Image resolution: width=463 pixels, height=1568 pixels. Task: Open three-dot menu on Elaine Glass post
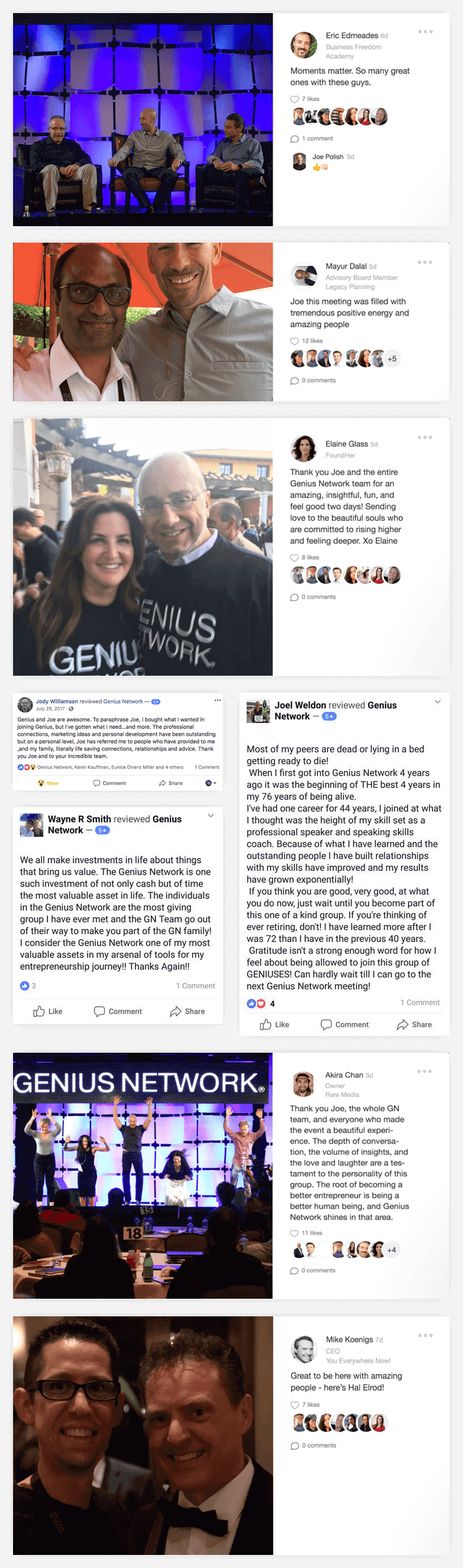click(424, 438)
